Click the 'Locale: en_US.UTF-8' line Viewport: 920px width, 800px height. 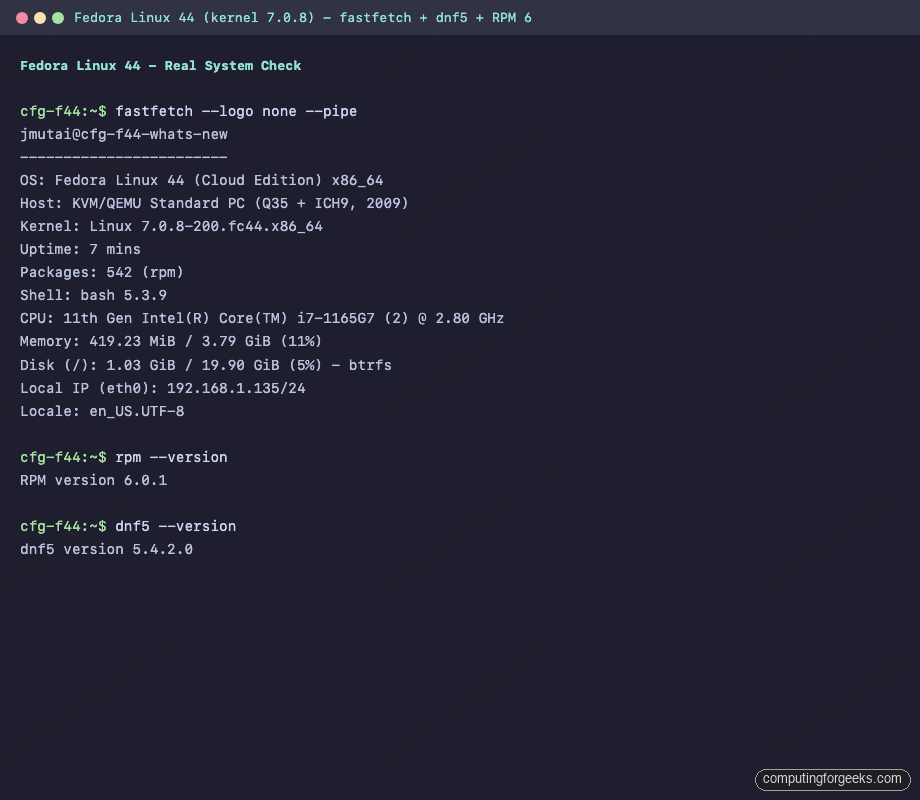pyautogui.click(x=102, y=411)
